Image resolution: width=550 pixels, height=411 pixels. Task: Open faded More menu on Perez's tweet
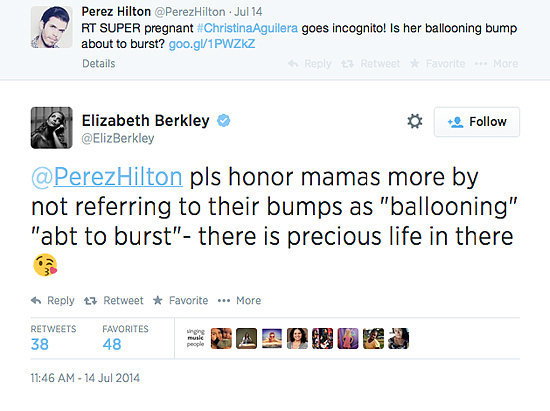(x=496, y=63)
